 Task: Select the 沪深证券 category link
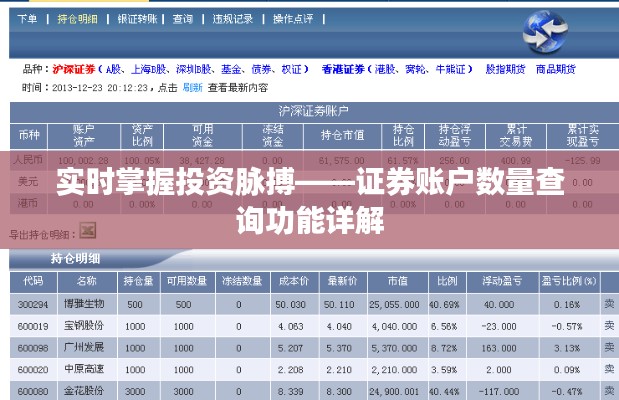pyautogui.click(x=75, y=70)
